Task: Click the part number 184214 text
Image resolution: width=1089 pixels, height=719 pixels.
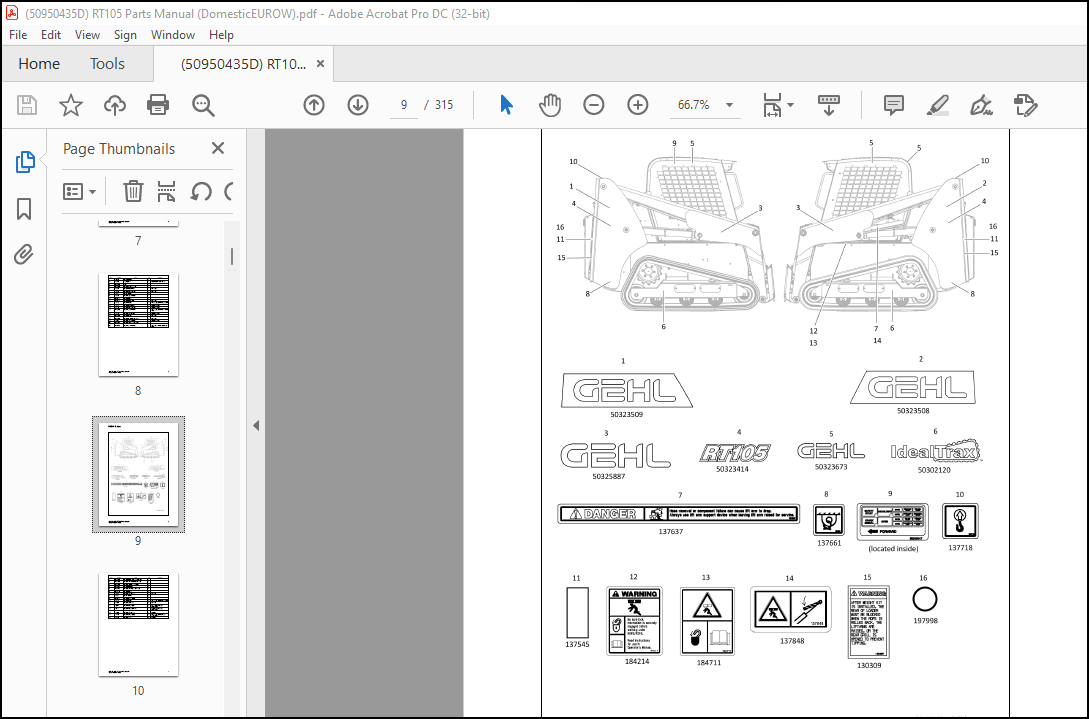Action: 637,661
